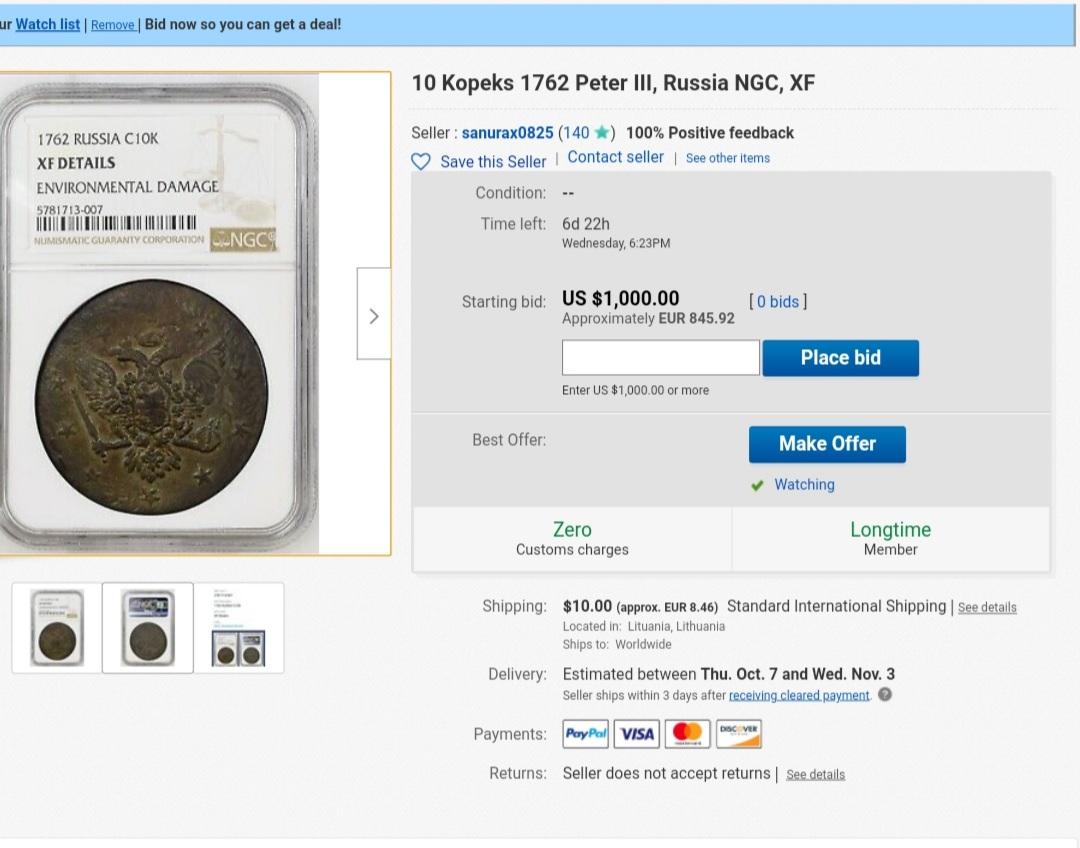Viewport: 1080px width, 848px height.
Task: Click the Make Offer button
Action: 827,444
